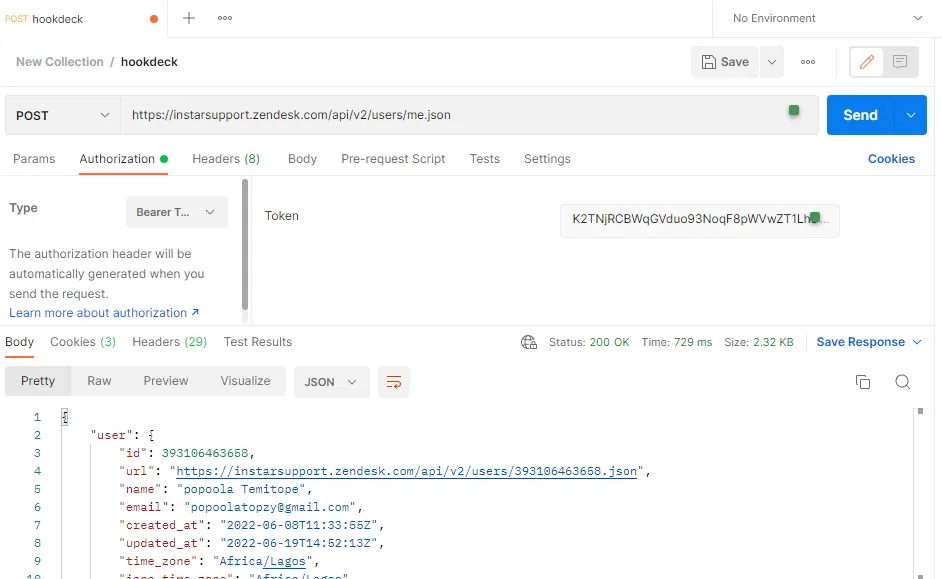The width and height of the screenshot is (942, 579).
Task: Click the auth panel vertical scrollbar
Action: [245, 244]
